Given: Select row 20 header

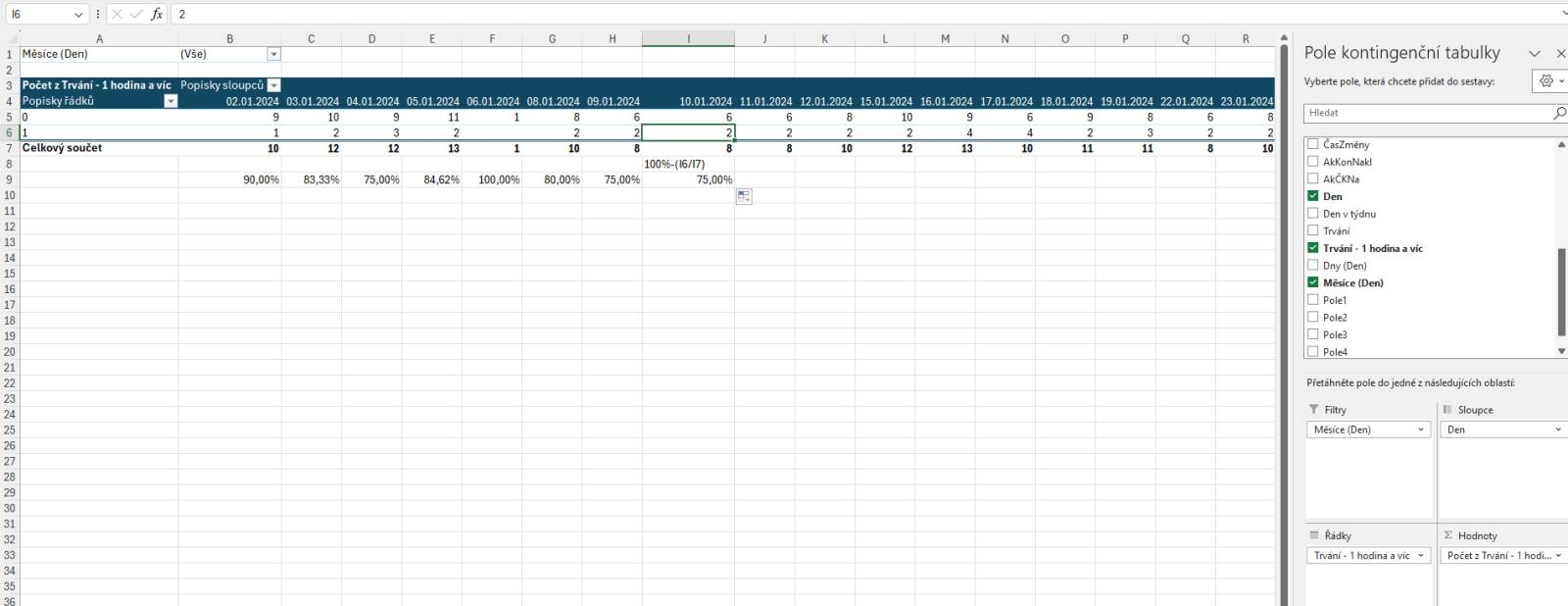Looking at the screenshot, I should point(9,351).
